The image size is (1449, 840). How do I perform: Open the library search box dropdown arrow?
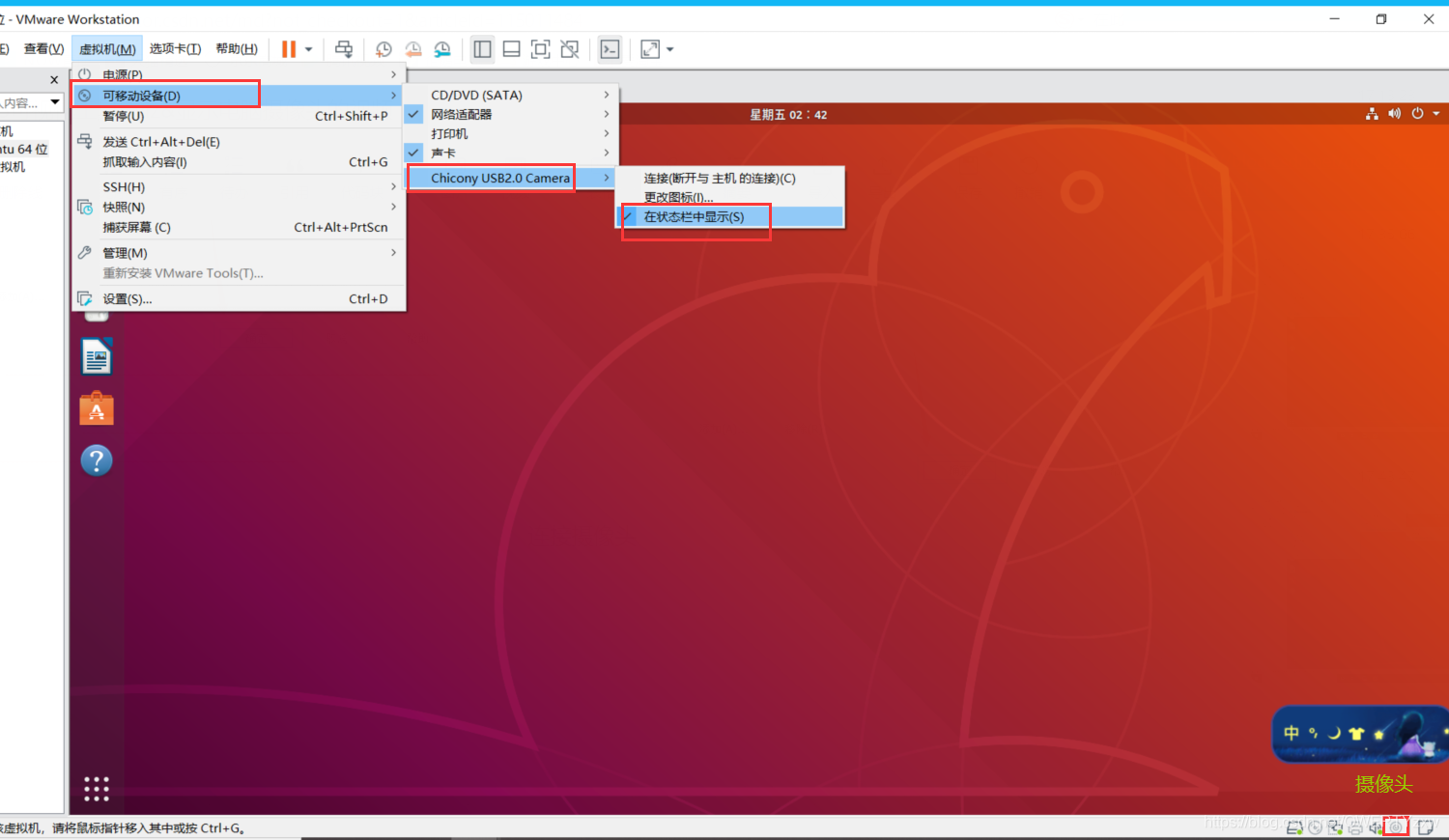point(54,102)
